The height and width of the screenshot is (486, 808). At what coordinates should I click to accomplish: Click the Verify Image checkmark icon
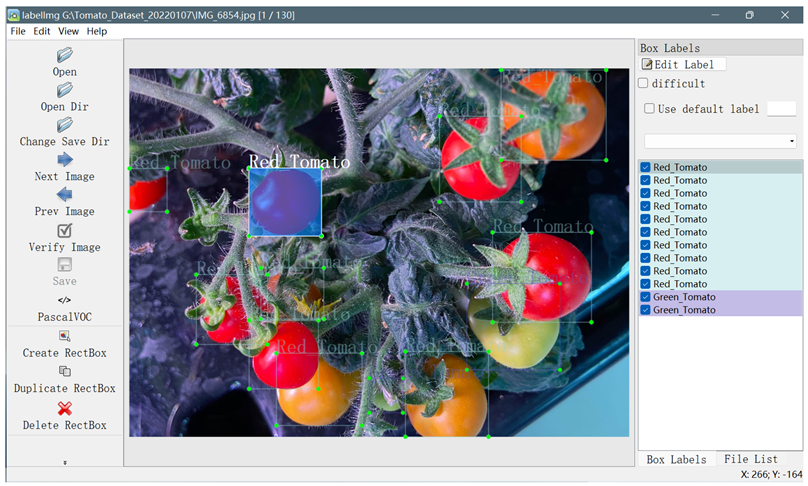point(65,230)
